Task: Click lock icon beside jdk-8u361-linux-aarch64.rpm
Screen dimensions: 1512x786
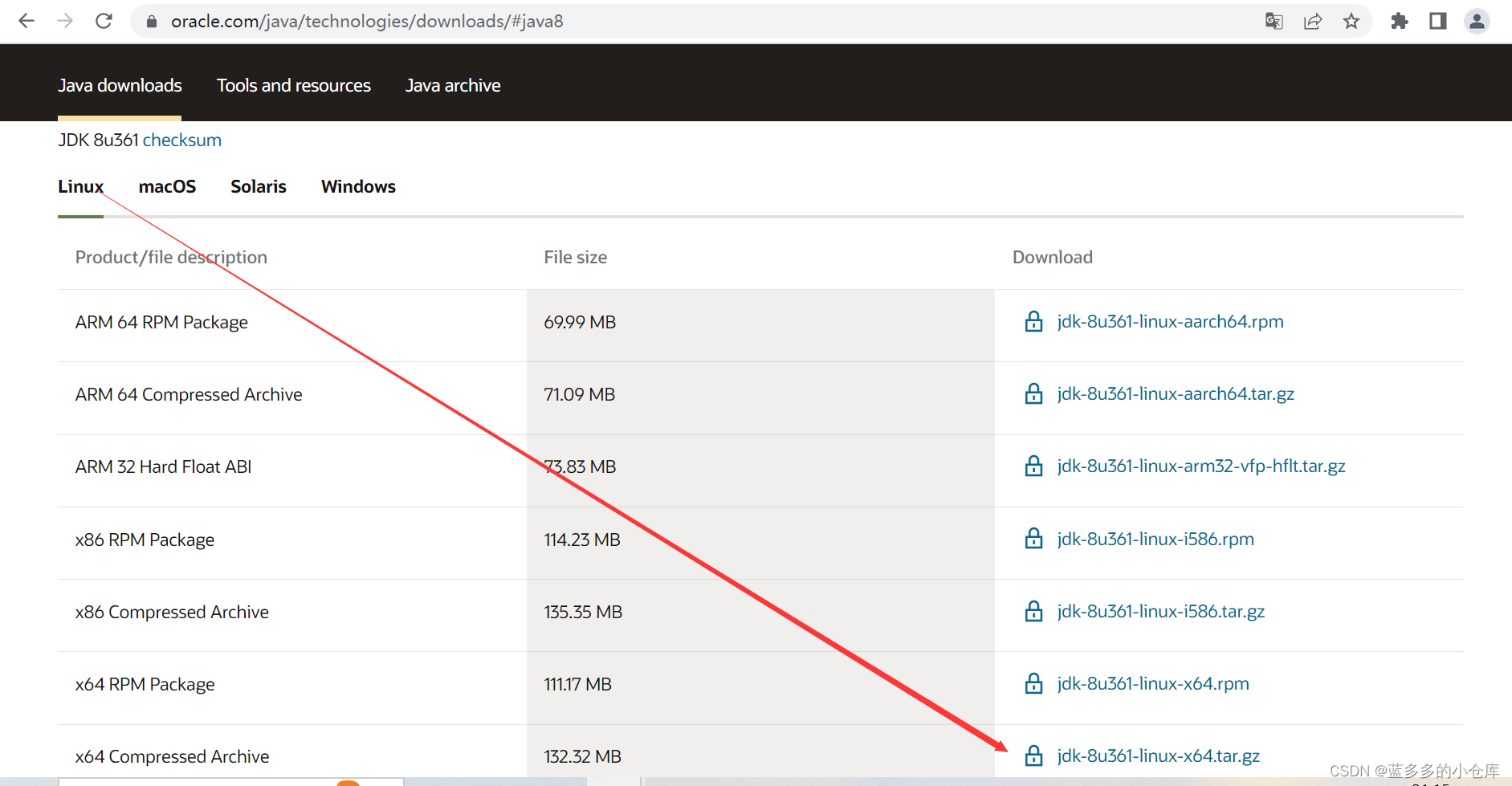Action: (x=1034, y=321)
